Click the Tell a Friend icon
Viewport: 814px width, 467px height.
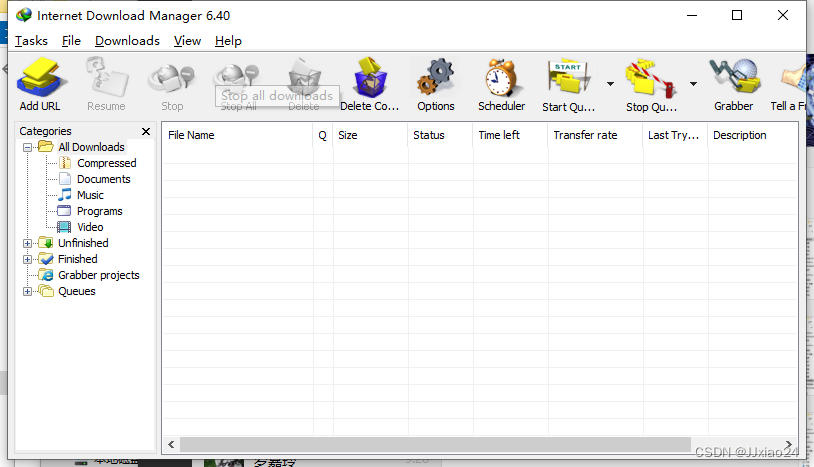pyautogui.click(x=793, y=78)
